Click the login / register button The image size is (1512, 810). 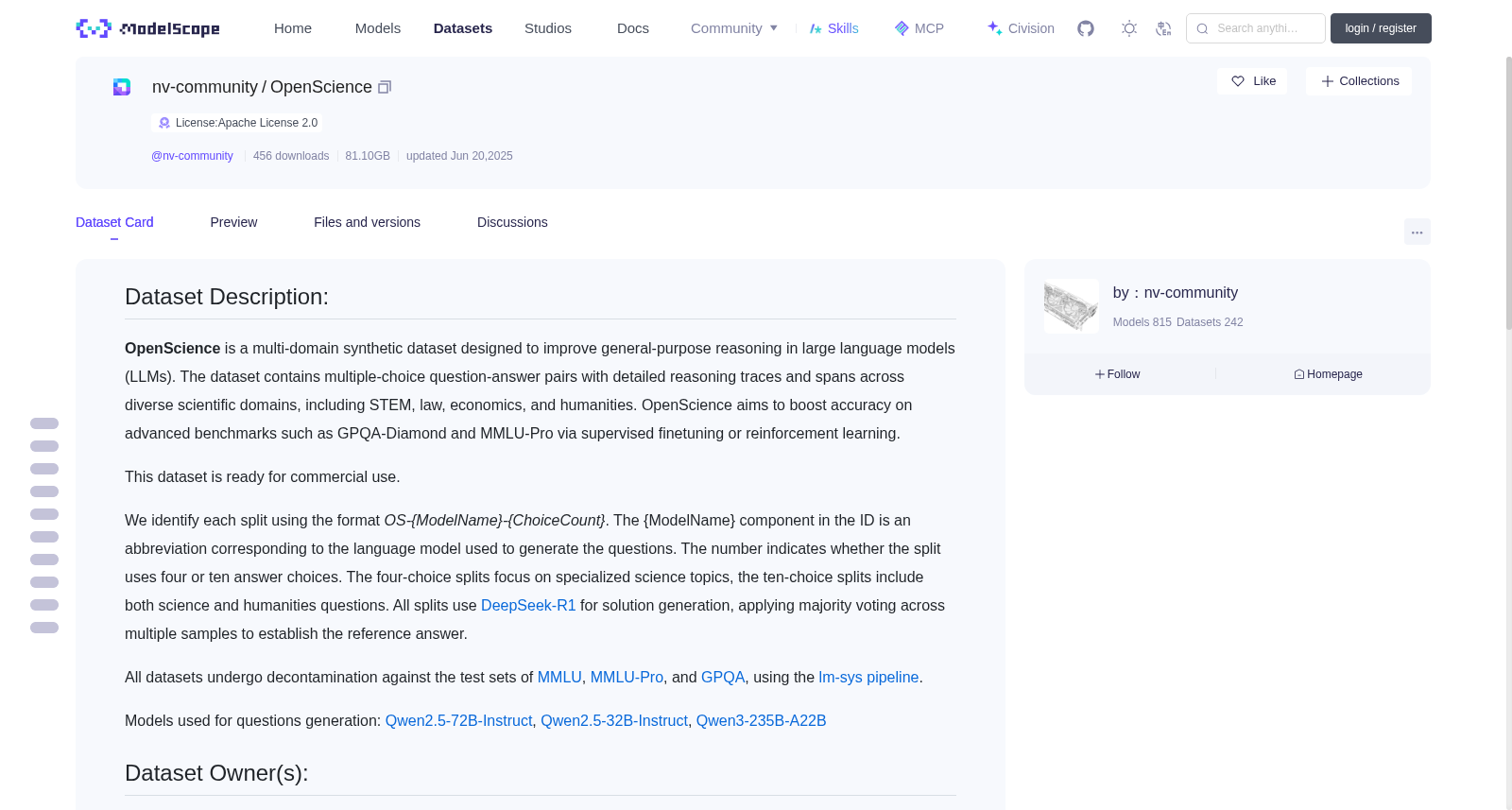pyautogui.click(x=1381, y=28)
